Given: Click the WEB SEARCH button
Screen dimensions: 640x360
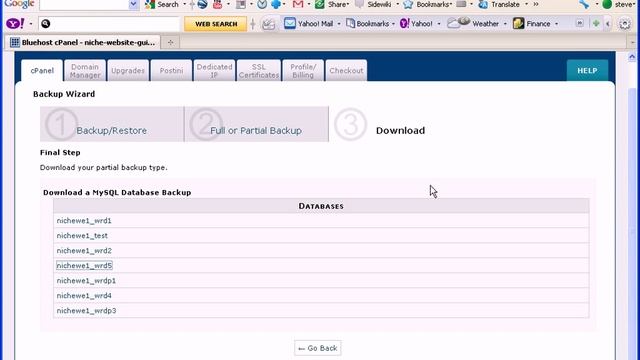Looking at the screenshot, I should tap(216, 24).
